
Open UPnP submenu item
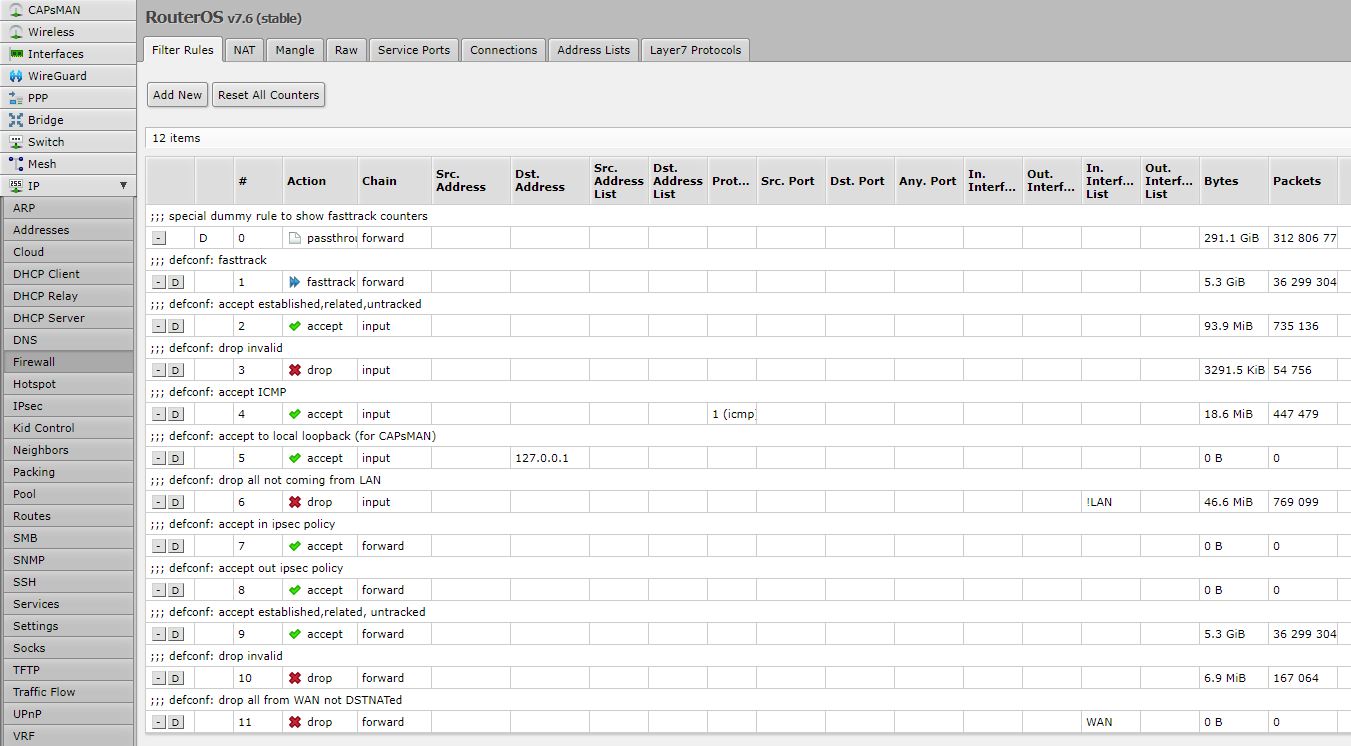point(67,714)
